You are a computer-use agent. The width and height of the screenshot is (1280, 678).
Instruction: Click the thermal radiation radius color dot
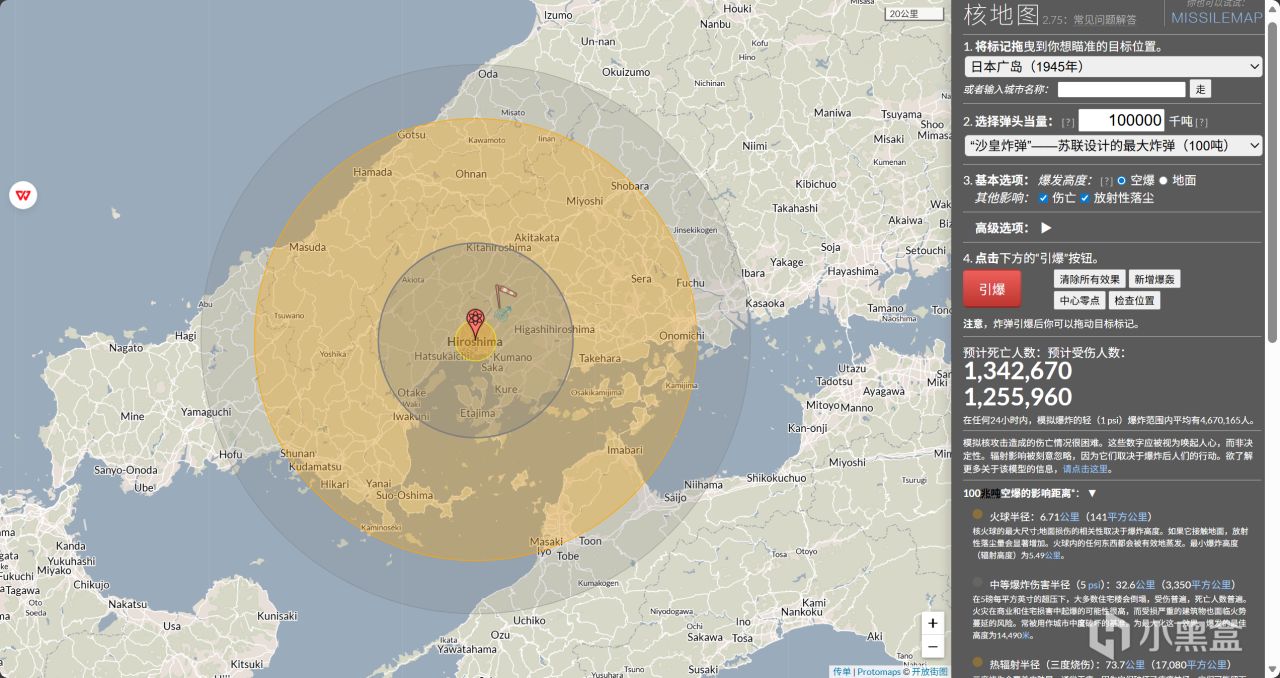[x=977, y=661]
